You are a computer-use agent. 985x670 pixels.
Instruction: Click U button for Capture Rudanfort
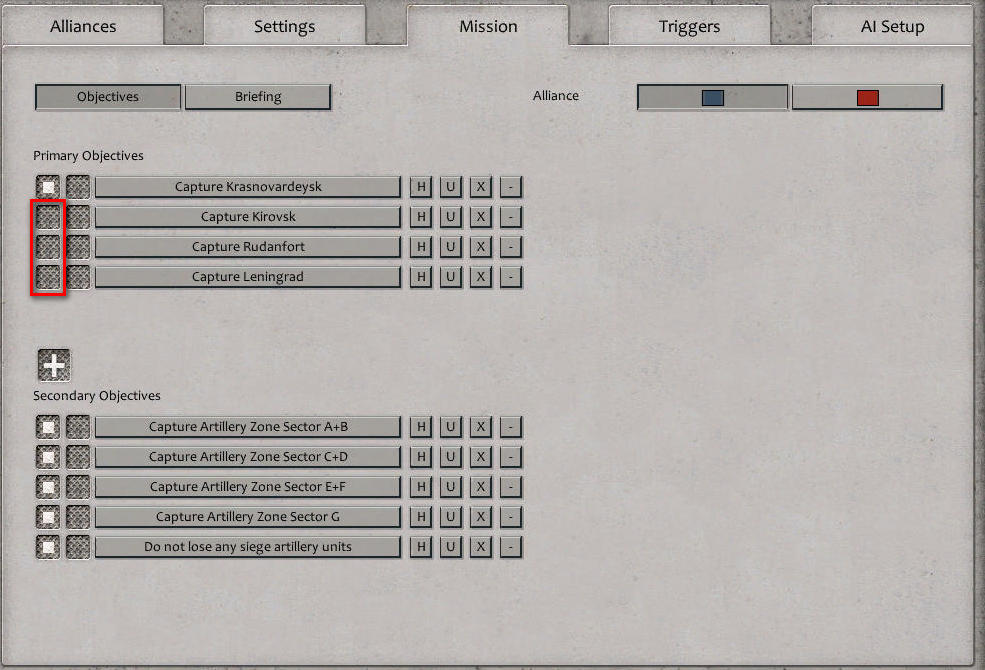(x=450, y=247)
